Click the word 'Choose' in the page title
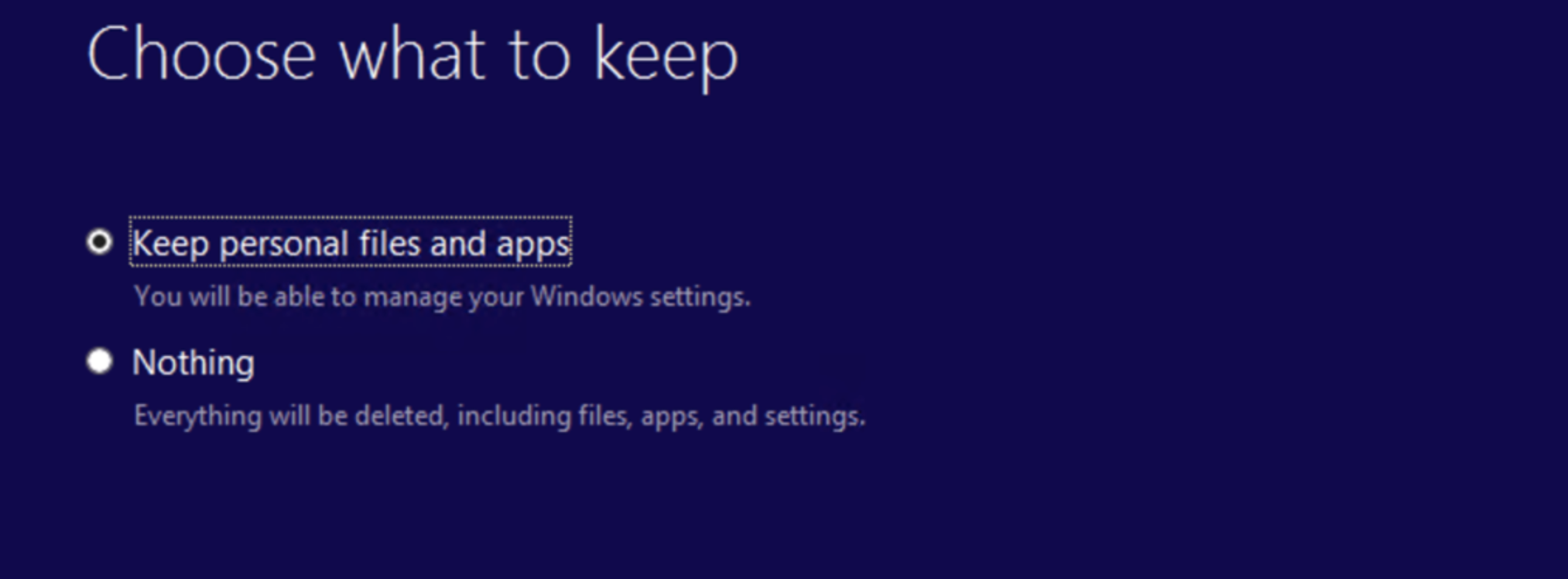The image size is (1568, 579). [x=201, y=54]
